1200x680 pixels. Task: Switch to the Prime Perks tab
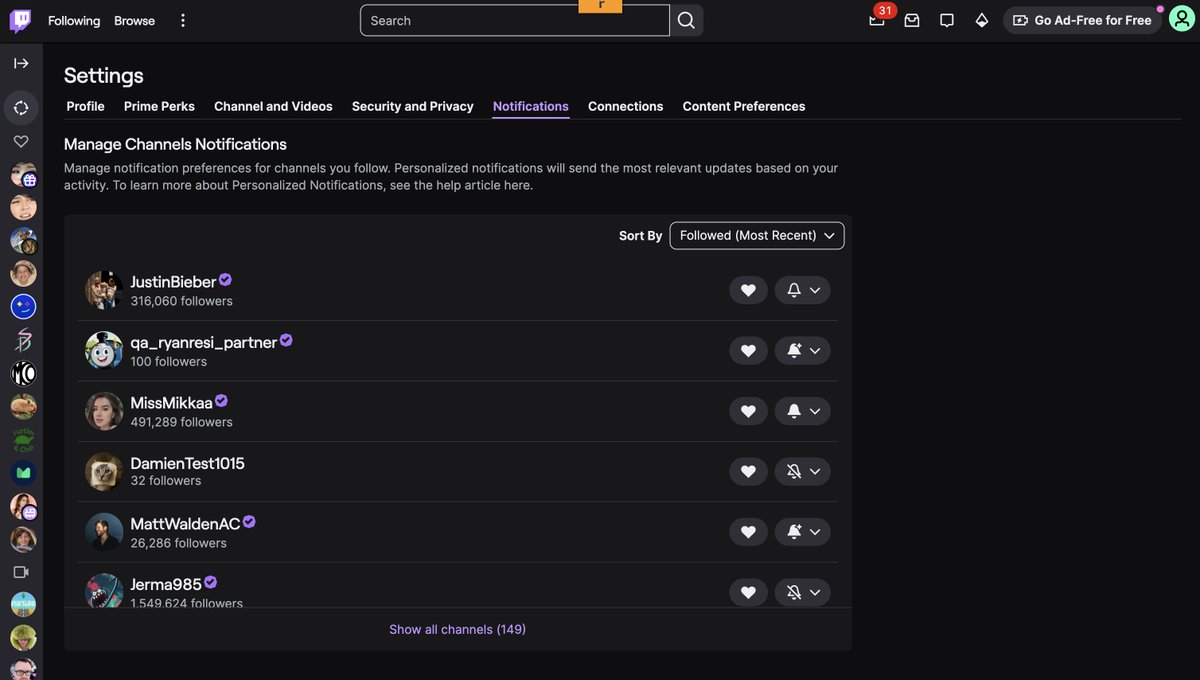159,106
